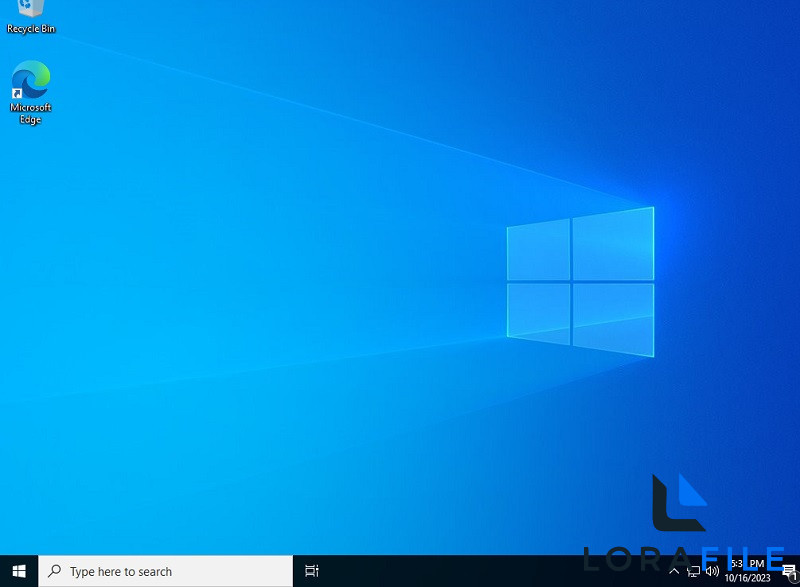Open the network status tray icon
Screen dimensions: 800x587
(x=693, y=571)
